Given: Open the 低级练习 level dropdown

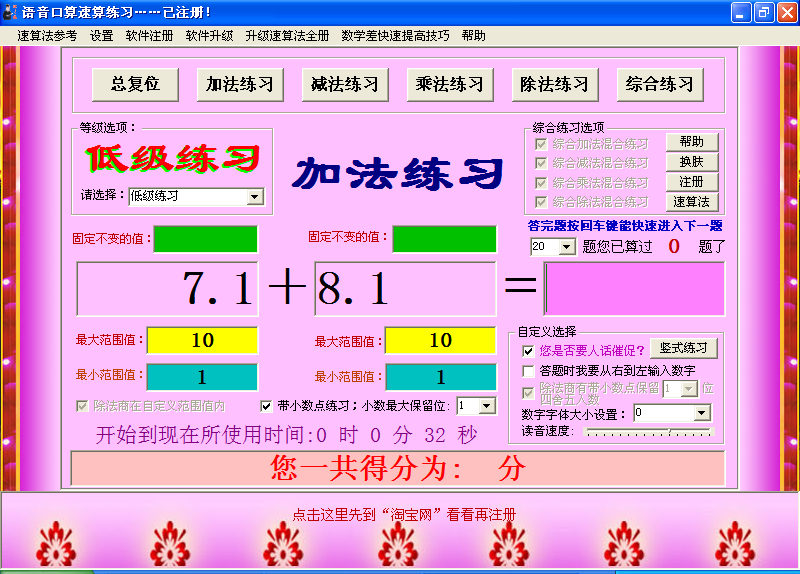Looking at the screenshot, I should [x=255, y=196].
